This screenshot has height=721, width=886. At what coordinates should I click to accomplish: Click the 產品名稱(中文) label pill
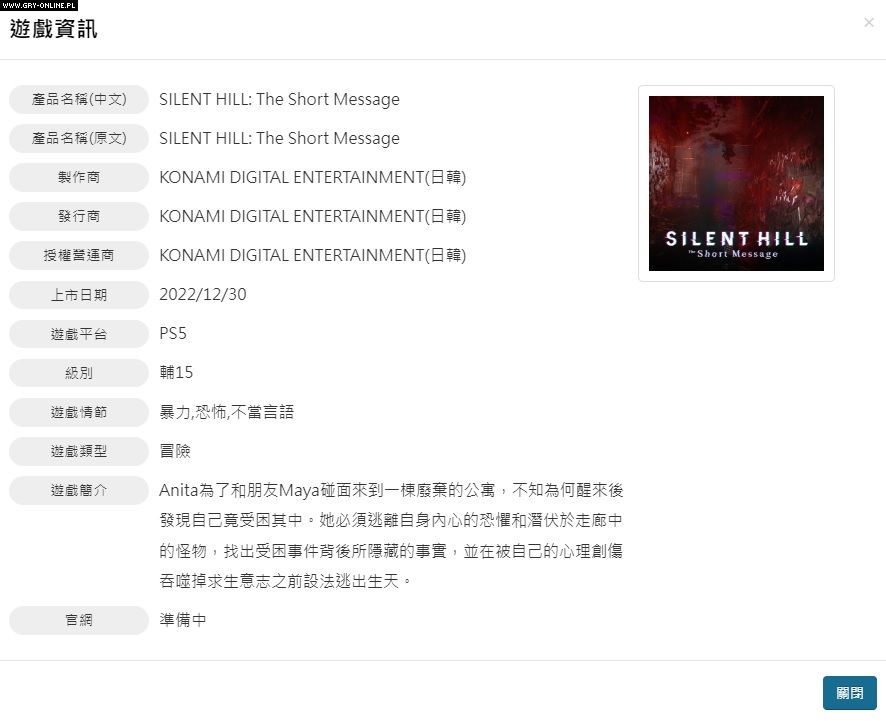(x=79, y=99)
